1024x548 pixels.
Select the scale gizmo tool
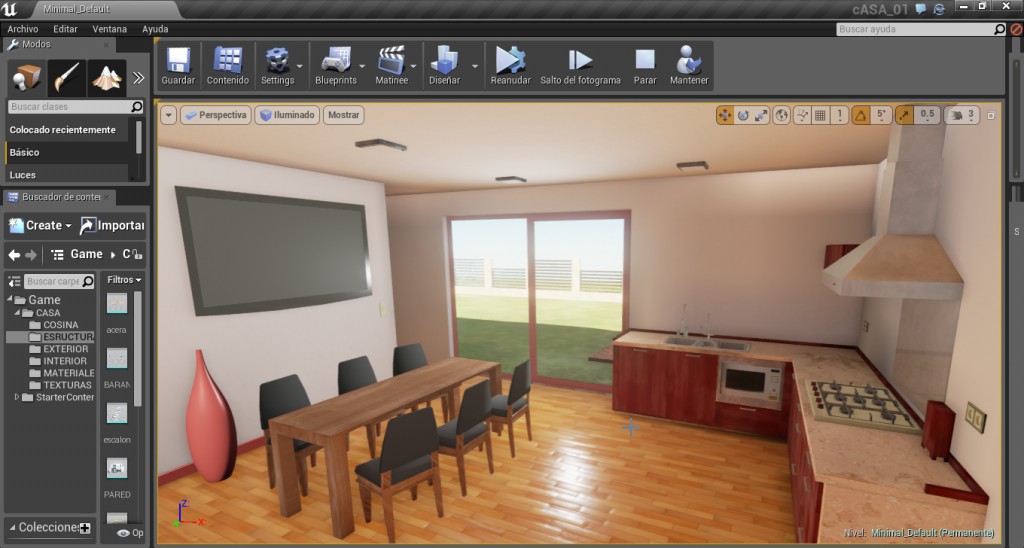pyautogui.click(x=761, y=116)
